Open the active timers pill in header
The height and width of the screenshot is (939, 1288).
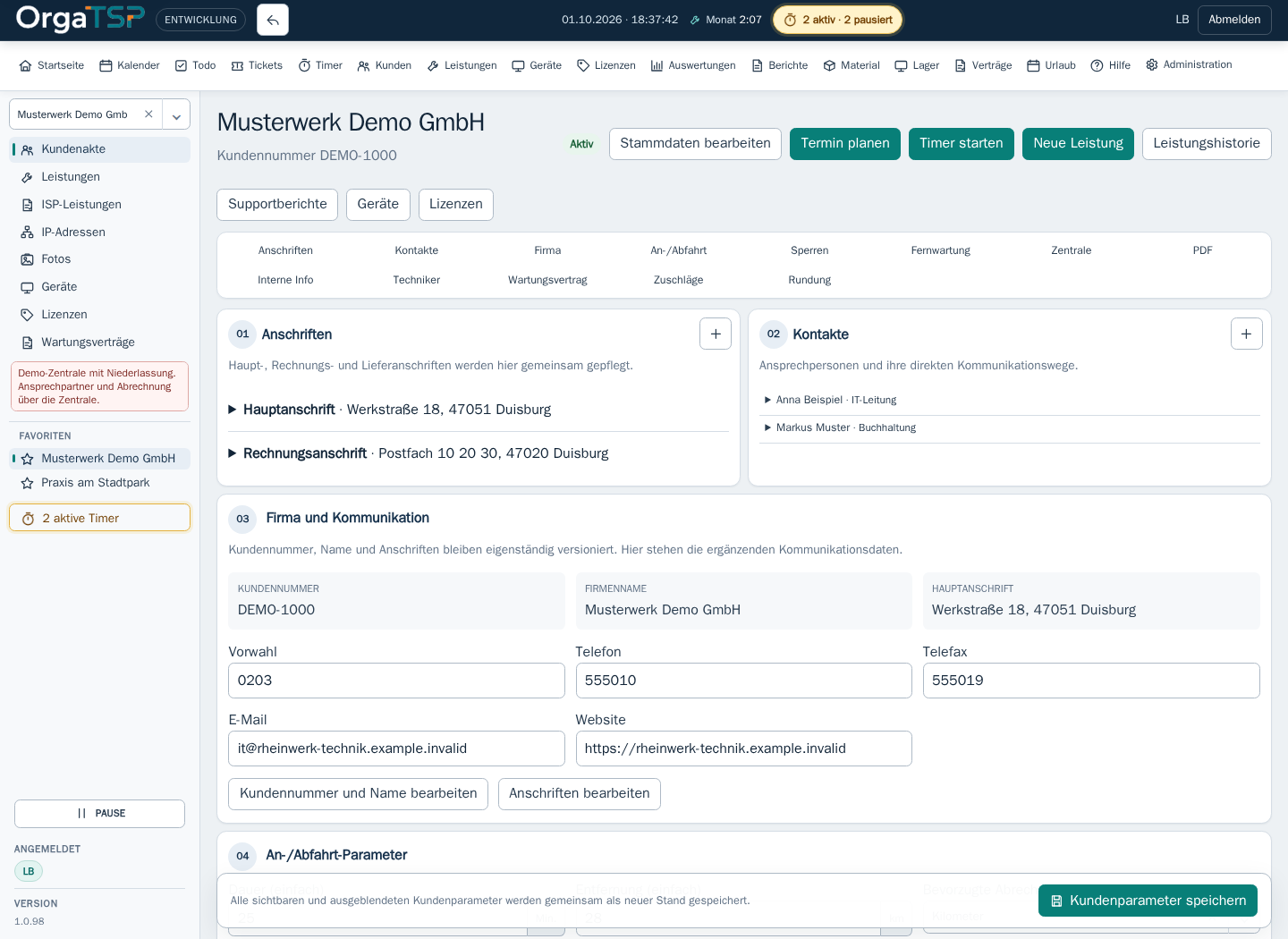837,20
